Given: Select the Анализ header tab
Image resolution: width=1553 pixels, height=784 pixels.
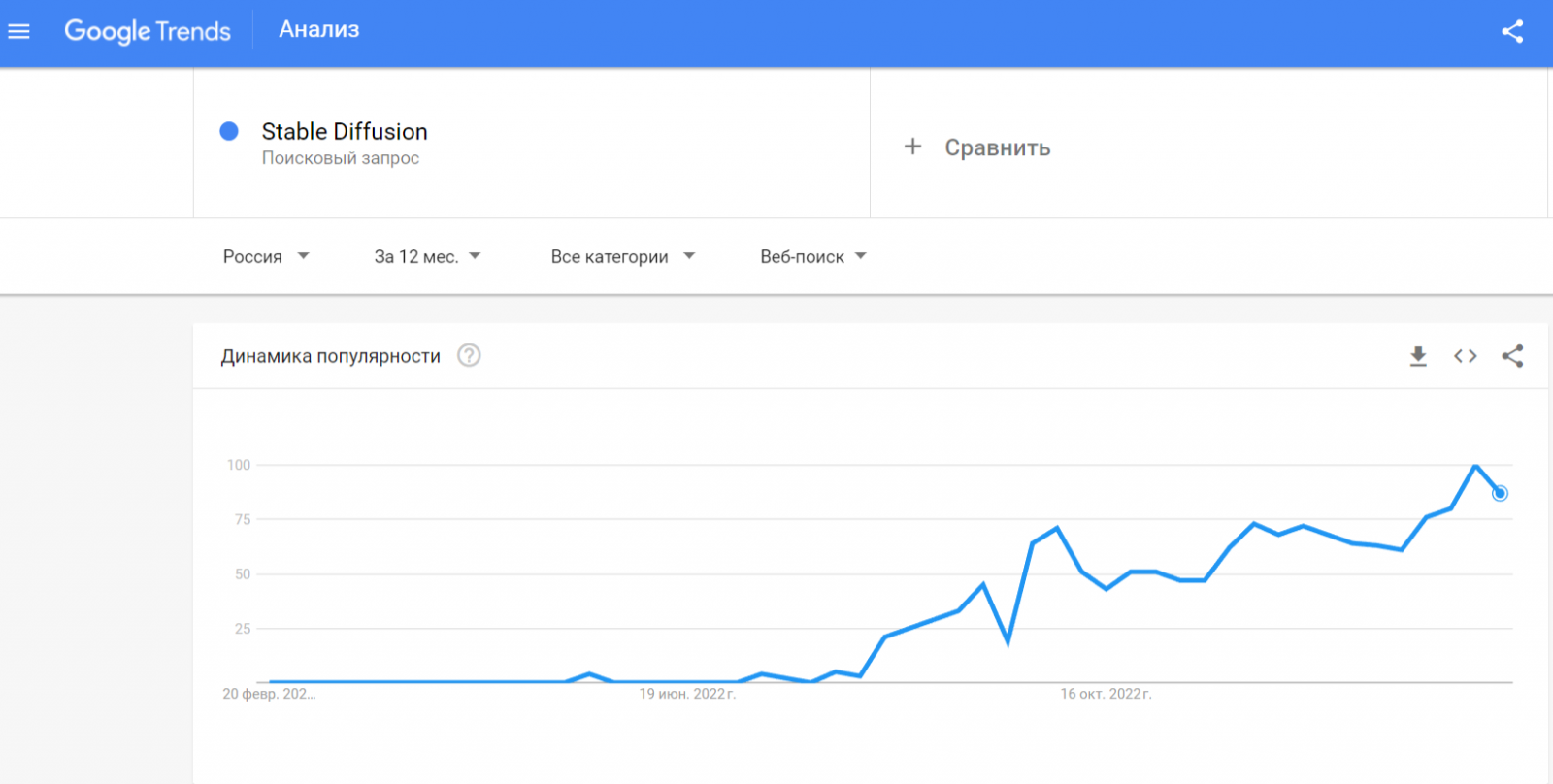Looking at the screenshot, I should click(319, 30).
